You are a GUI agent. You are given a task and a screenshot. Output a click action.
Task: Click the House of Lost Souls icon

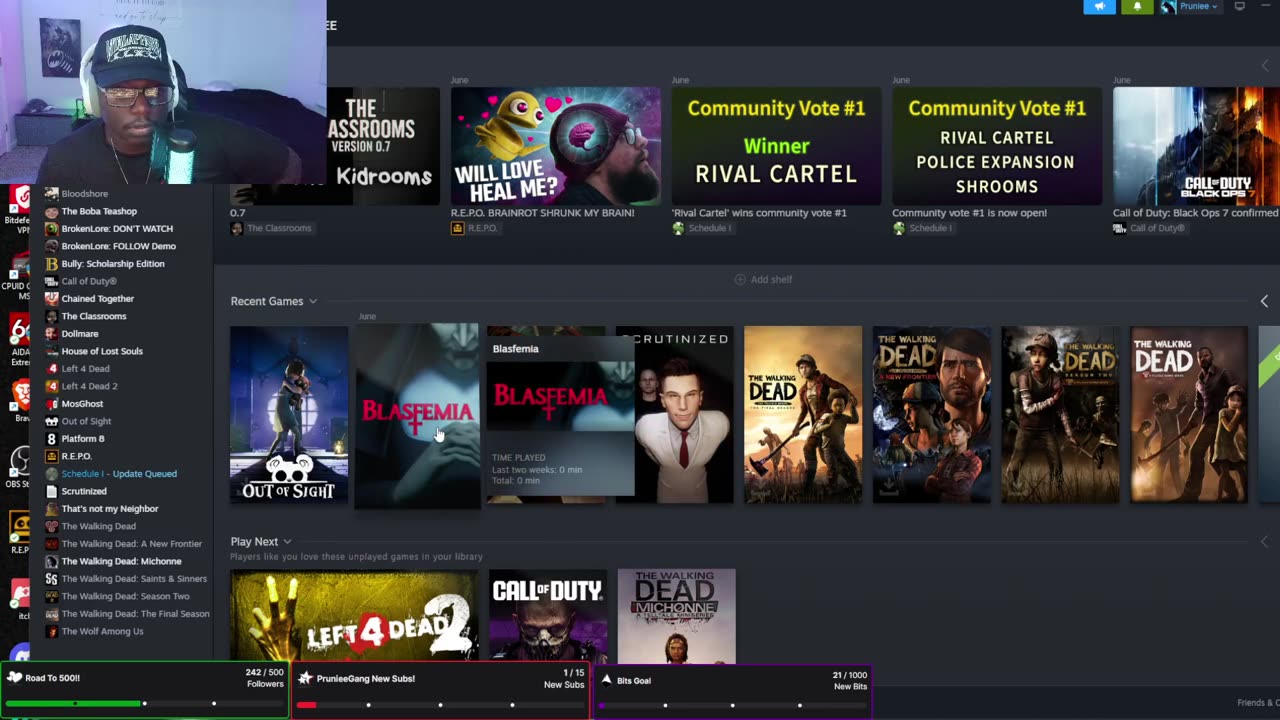52,351
